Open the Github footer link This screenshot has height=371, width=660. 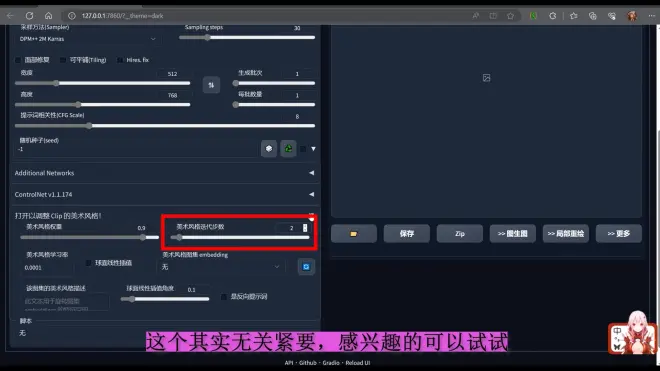tap(308, 363)
